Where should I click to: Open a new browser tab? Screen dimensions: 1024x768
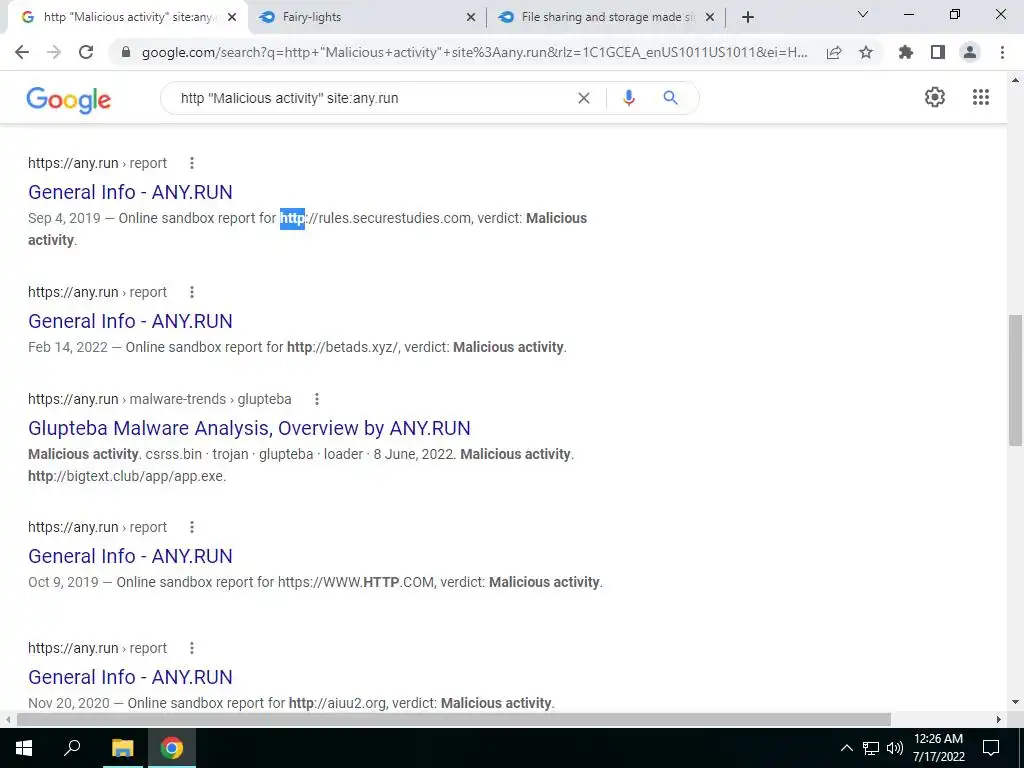748,18
